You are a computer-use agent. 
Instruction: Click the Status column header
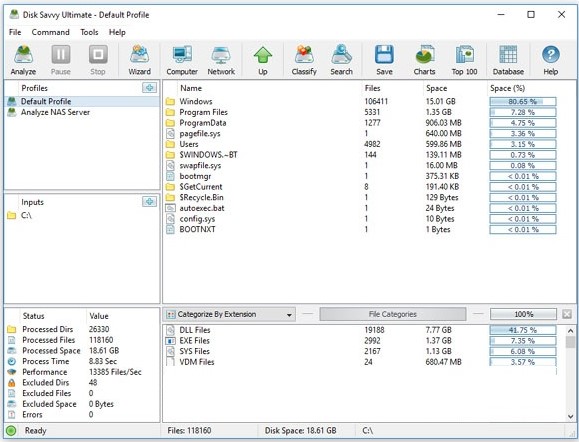pyautogui.click(x=33, y=316)
